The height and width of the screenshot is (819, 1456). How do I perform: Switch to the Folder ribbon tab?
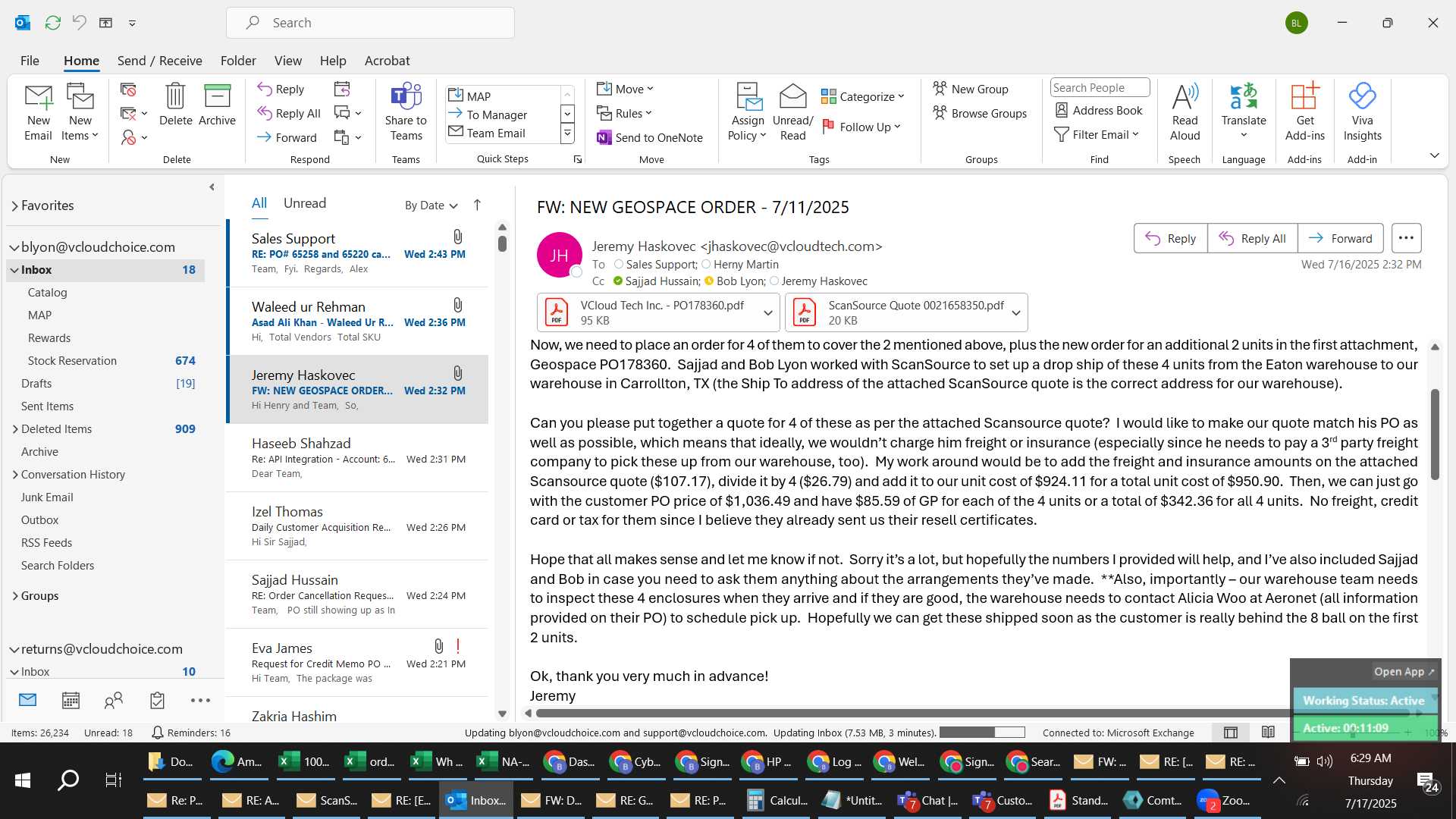tap(238, 61)
